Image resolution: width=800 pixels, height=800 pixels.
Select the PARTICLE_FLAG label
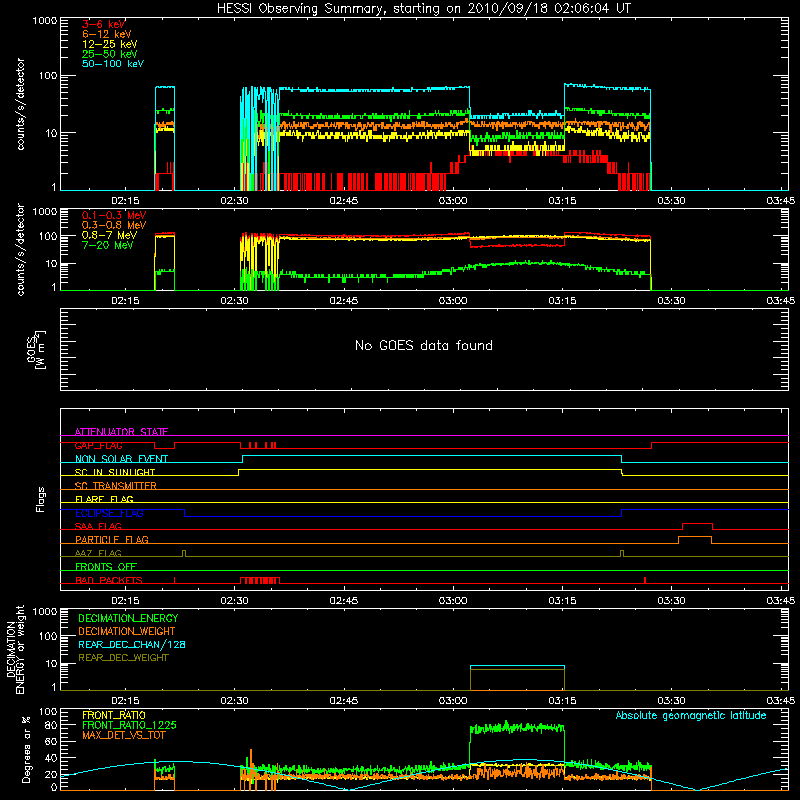112,539
